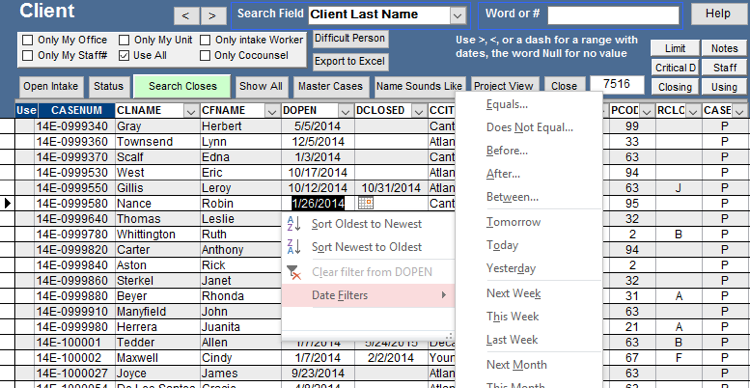The width and height of the screenshot is (750, 388).
Task: Uncheck the Use All checkbox
Action: [x=124, y=55]
